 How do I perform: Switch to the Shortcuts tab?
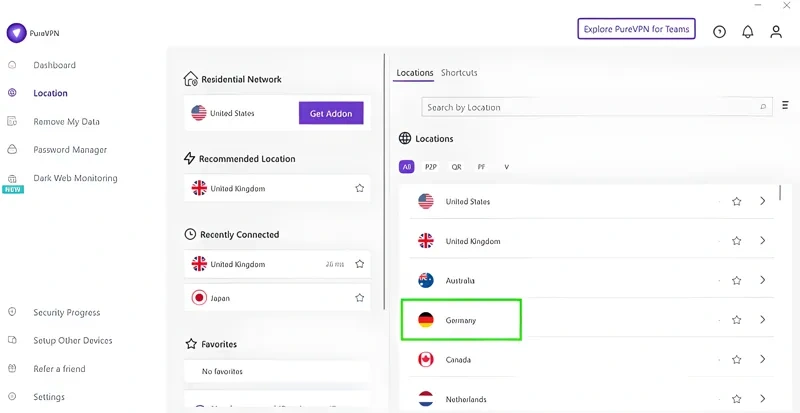coord(459,72)
